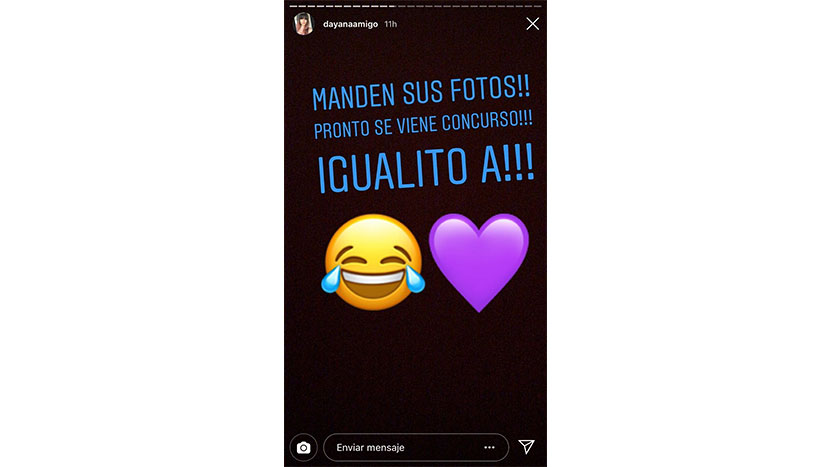
Task: Tap the paper plane share icon
Action: (x=526, y=447)
